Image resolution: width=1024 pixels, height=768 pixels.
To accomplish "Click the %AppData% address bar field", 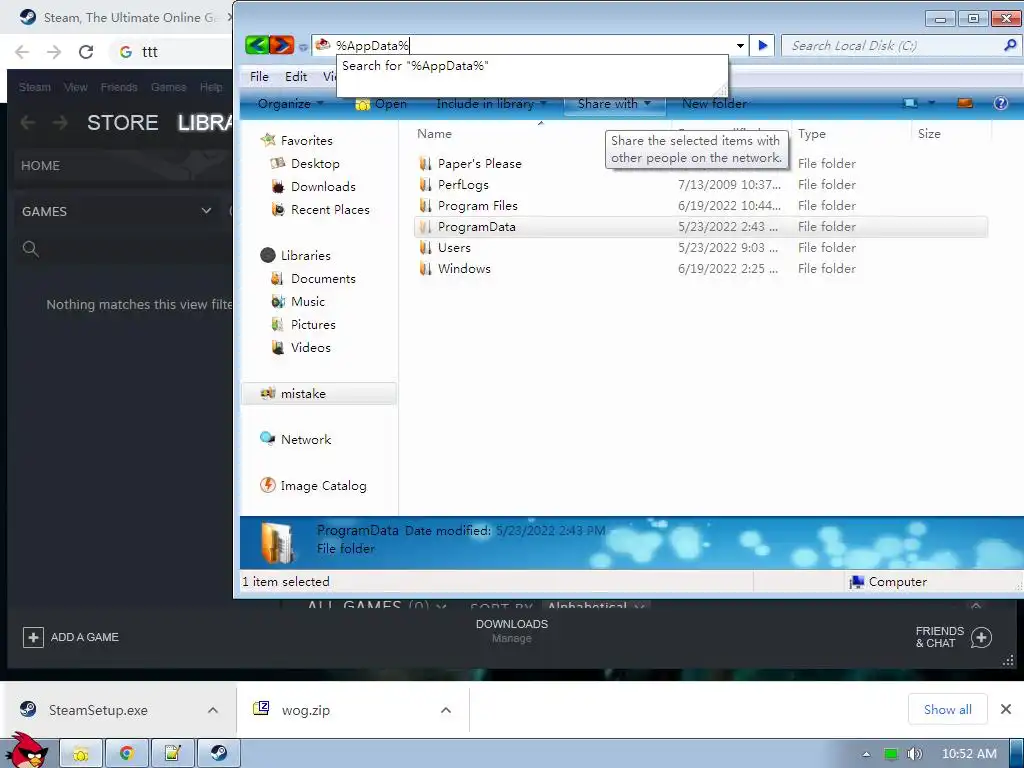I will (x=529, y=45).
